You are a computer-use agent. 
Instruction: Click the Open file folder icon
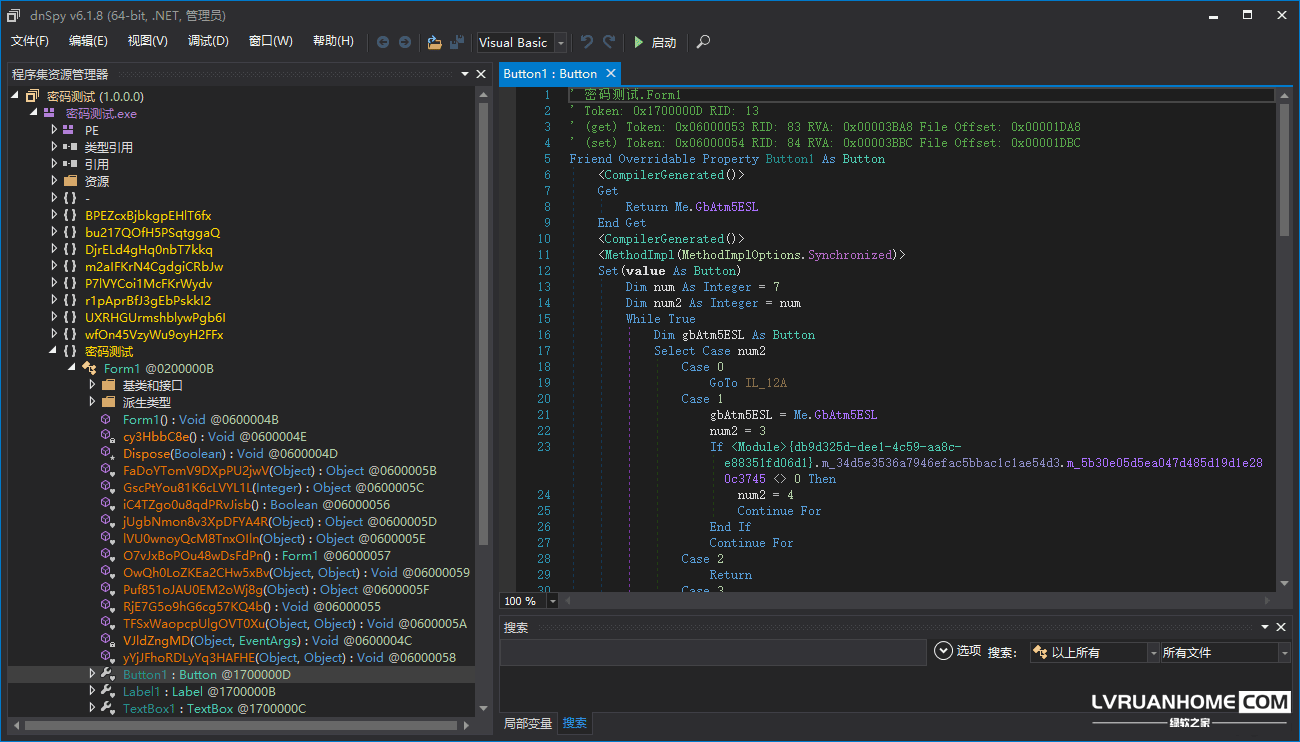(434, 42)
